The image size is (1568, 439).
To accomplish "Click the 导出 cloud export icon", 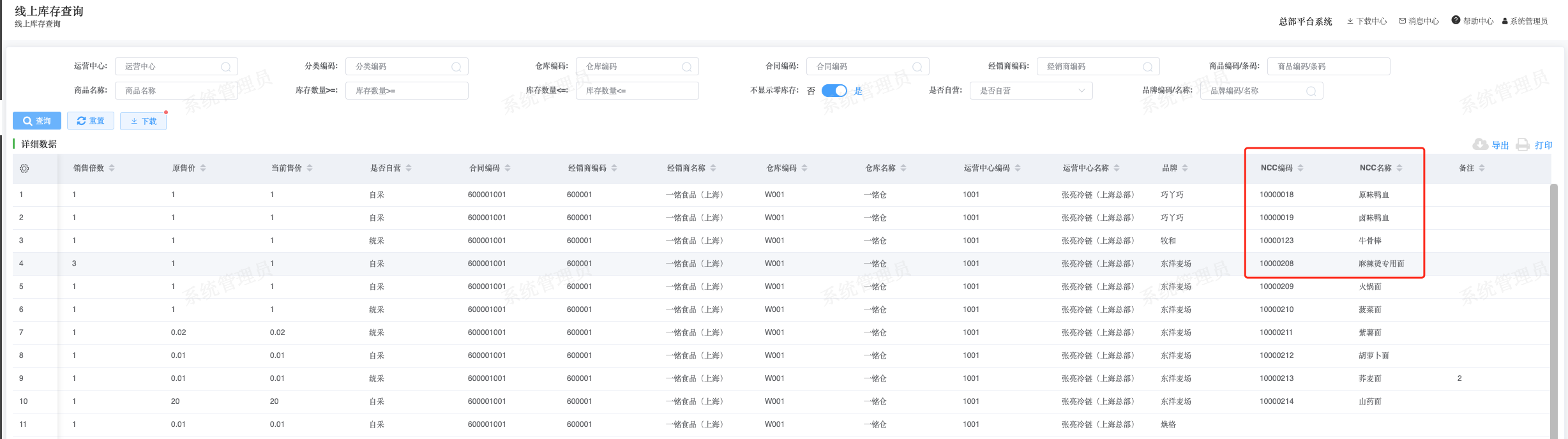I will 1480,145.
